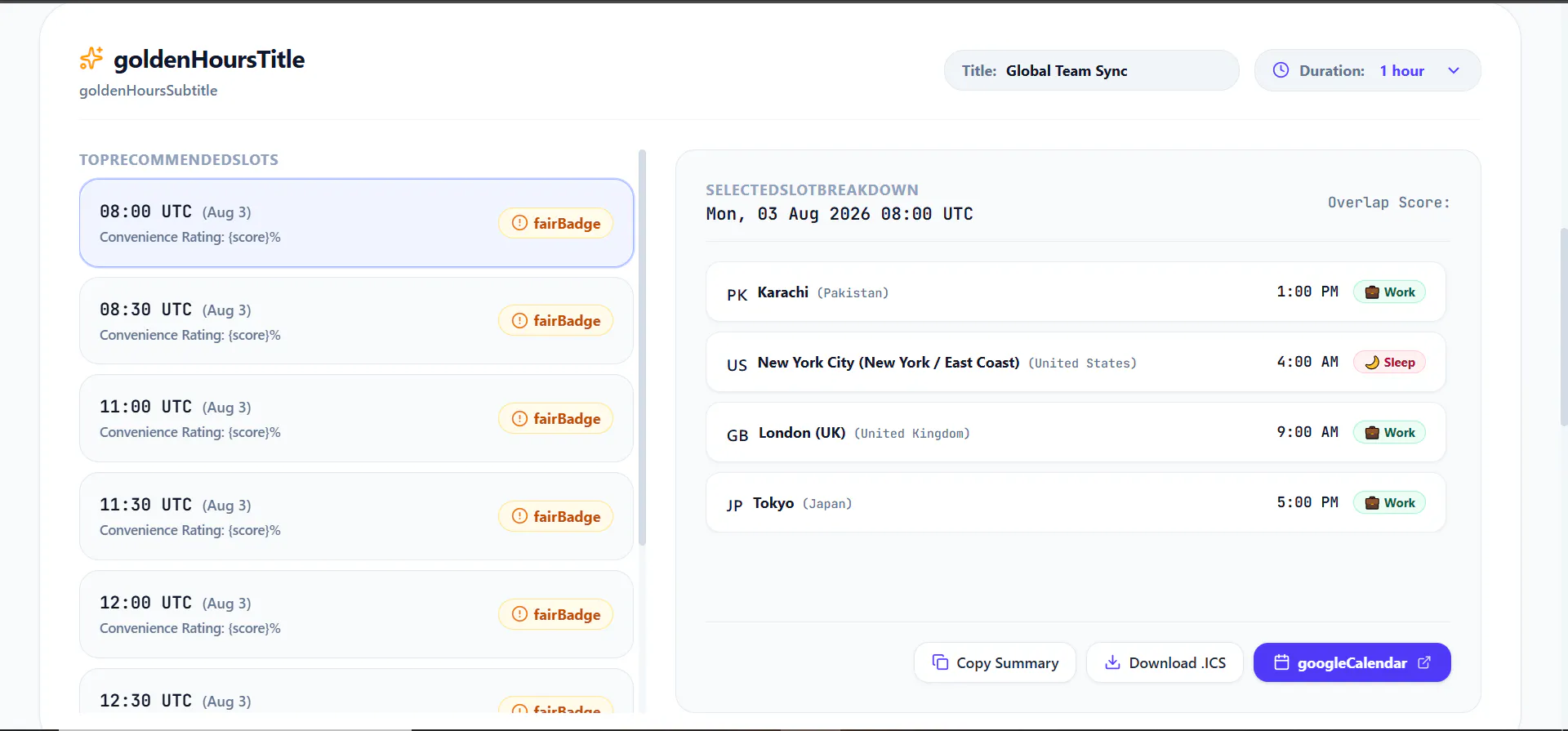Image resolution: width=1568 pixels, height=731 pixels.
Task: Select the 11:00 UTC recommended slot
Action: 356,418
